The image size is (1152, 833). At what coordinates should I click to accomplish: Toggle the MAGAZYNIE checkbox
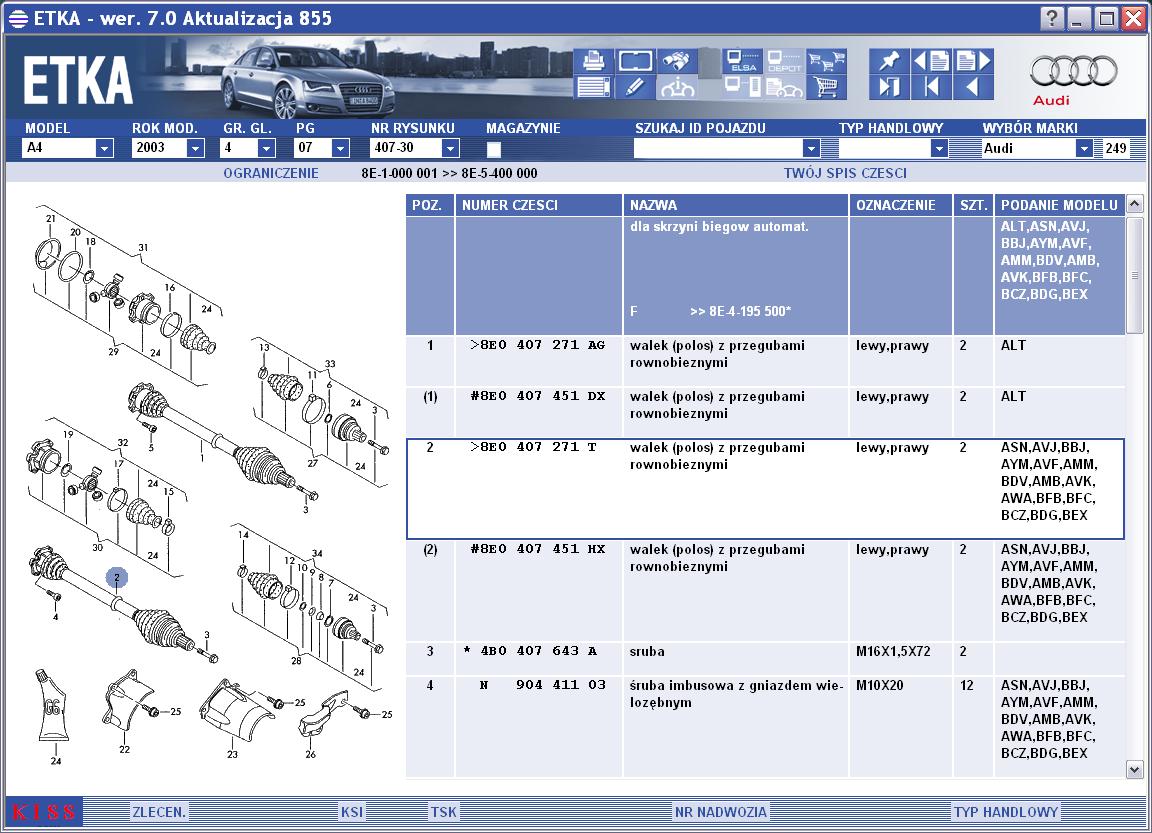pos(494,149)
